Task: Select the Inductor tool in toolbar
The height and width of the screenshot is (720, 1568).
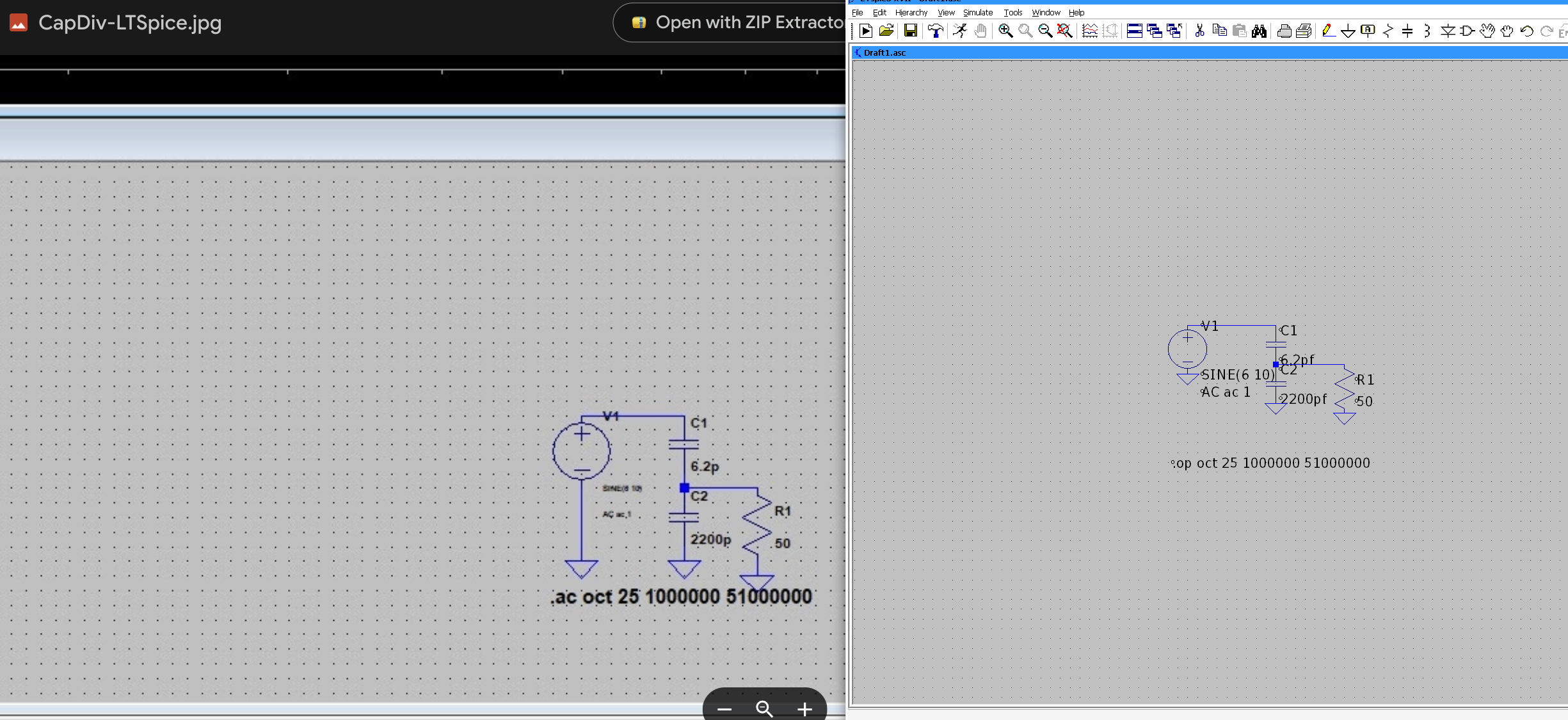Action: pos(1427,31)
